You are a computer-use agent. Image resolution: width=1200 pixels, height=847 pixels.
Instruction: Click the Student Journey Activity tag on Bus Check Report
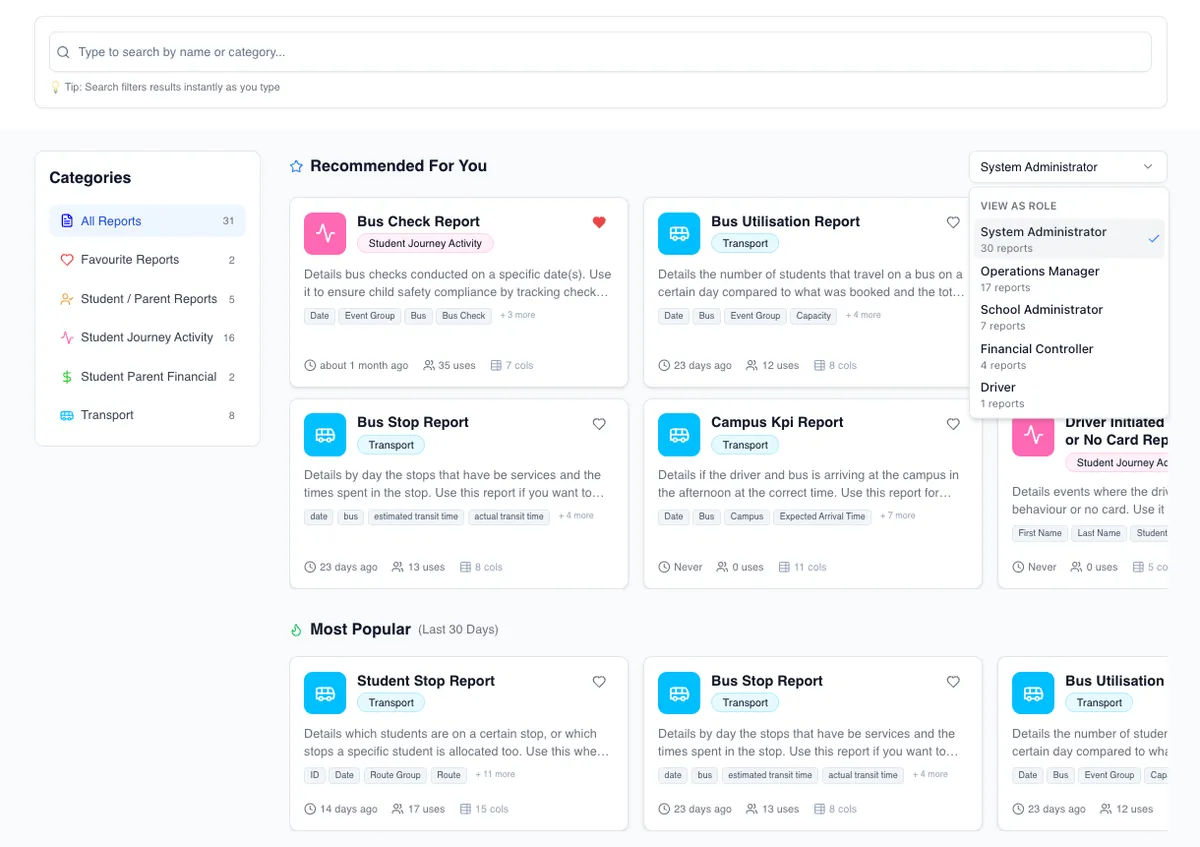coord(425,243)
